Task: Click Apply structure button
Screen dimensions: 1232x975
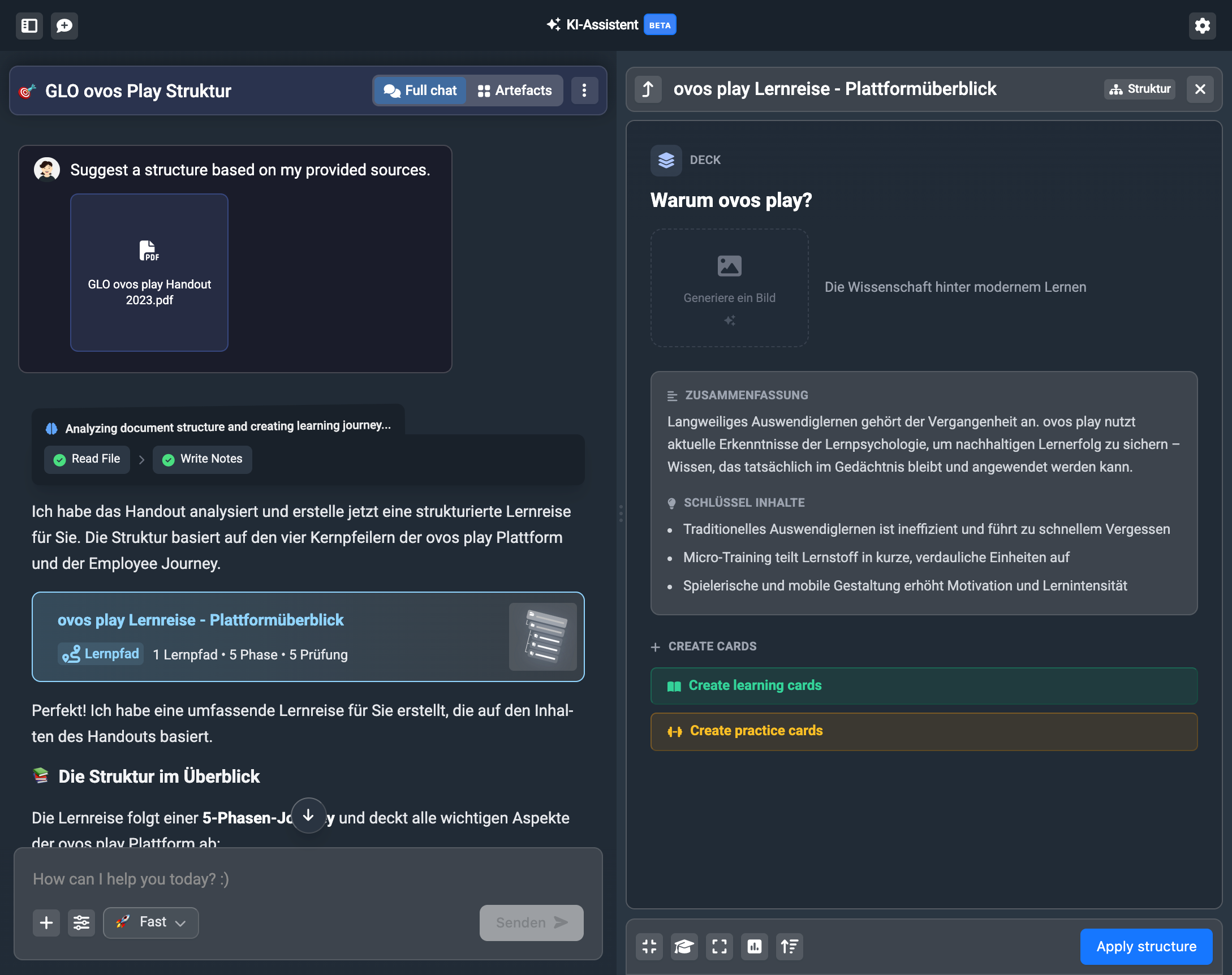Action: (1146, 947)
